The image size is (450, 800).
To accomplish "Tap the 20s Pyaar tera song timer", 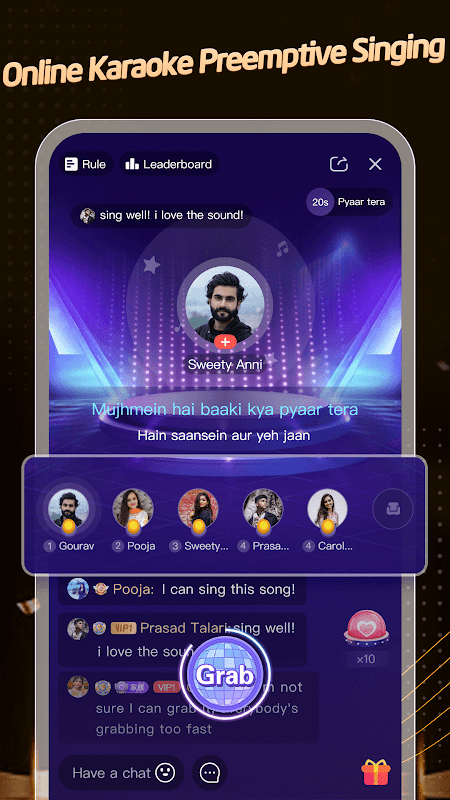I will (x=349, y=202).
